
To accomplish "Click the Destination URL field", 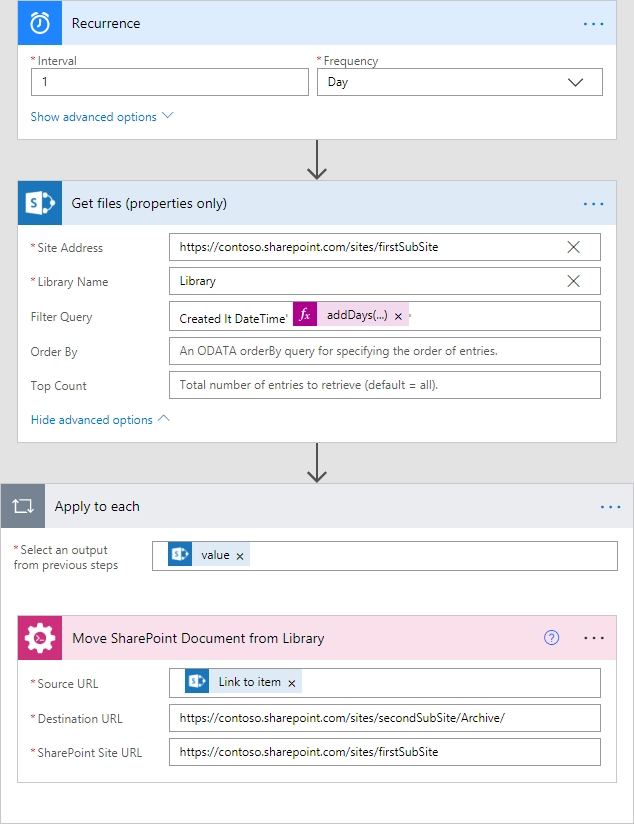I will pos(385,718).
